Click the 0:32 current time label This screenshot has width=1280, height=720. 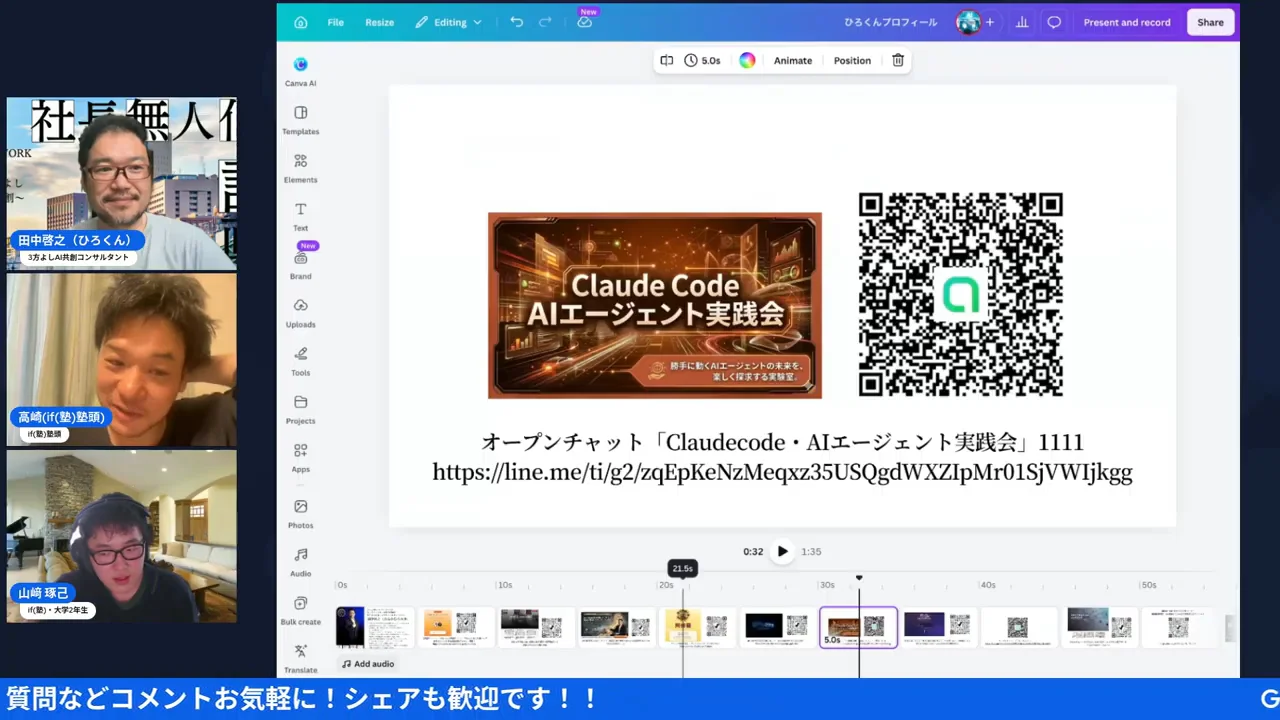point(753,551)
